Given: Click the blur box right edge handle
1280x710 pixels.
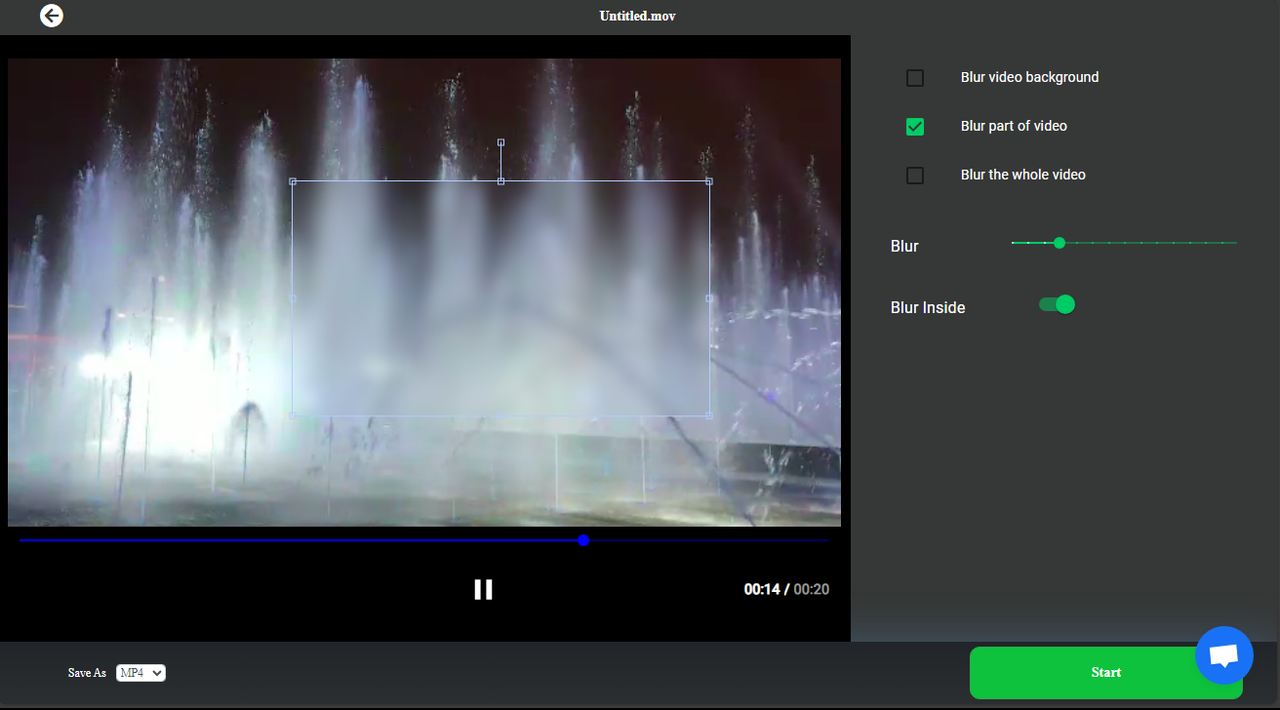Looking at the screenshot, I should click(x=709, y=298).
